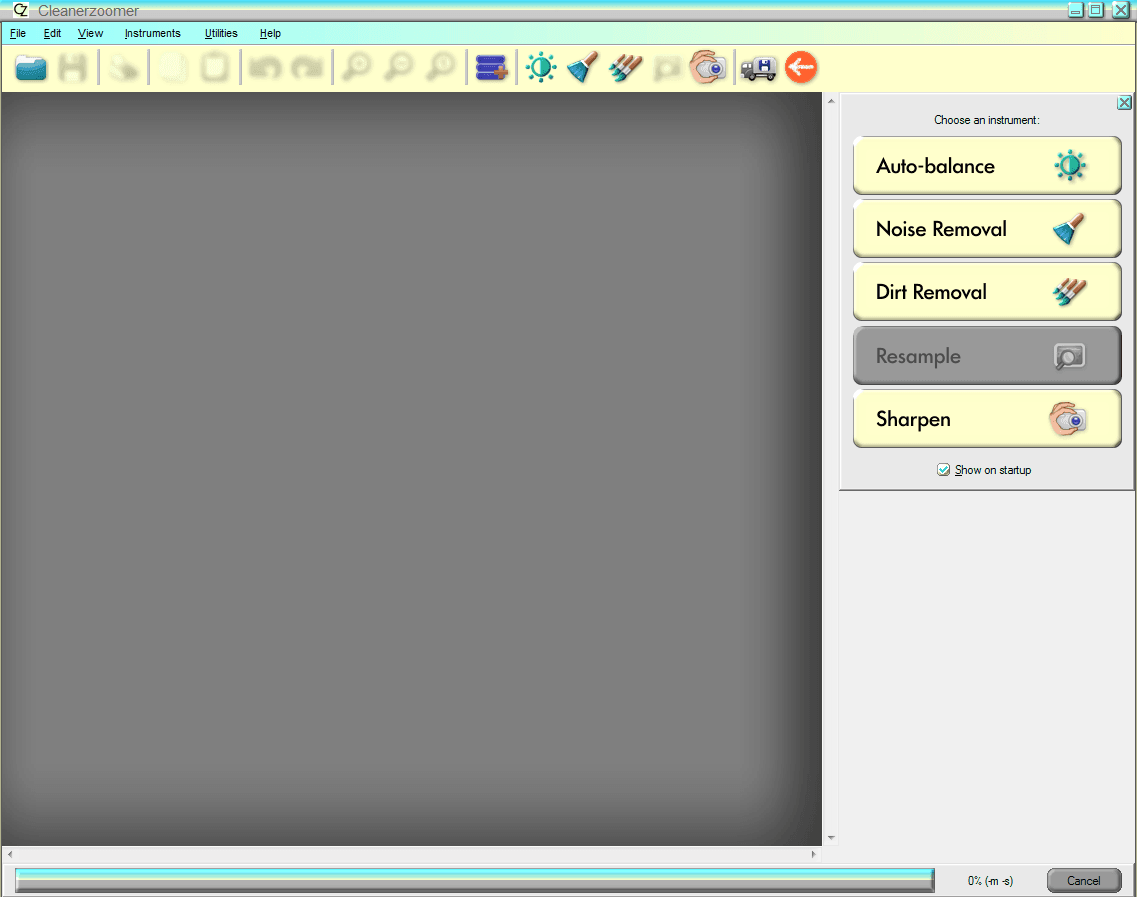Close the instrument chooser panel
Image resolution: width=1137 pixels, height=897 pixels.
point(1124,103)
